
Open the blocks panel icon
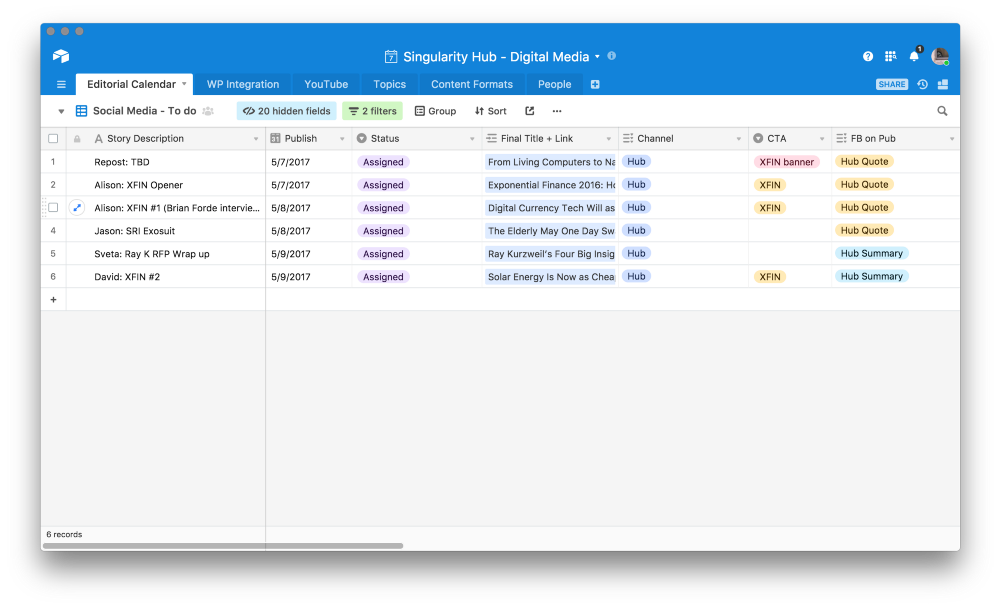pyautogui.click(x=943, y=84)
